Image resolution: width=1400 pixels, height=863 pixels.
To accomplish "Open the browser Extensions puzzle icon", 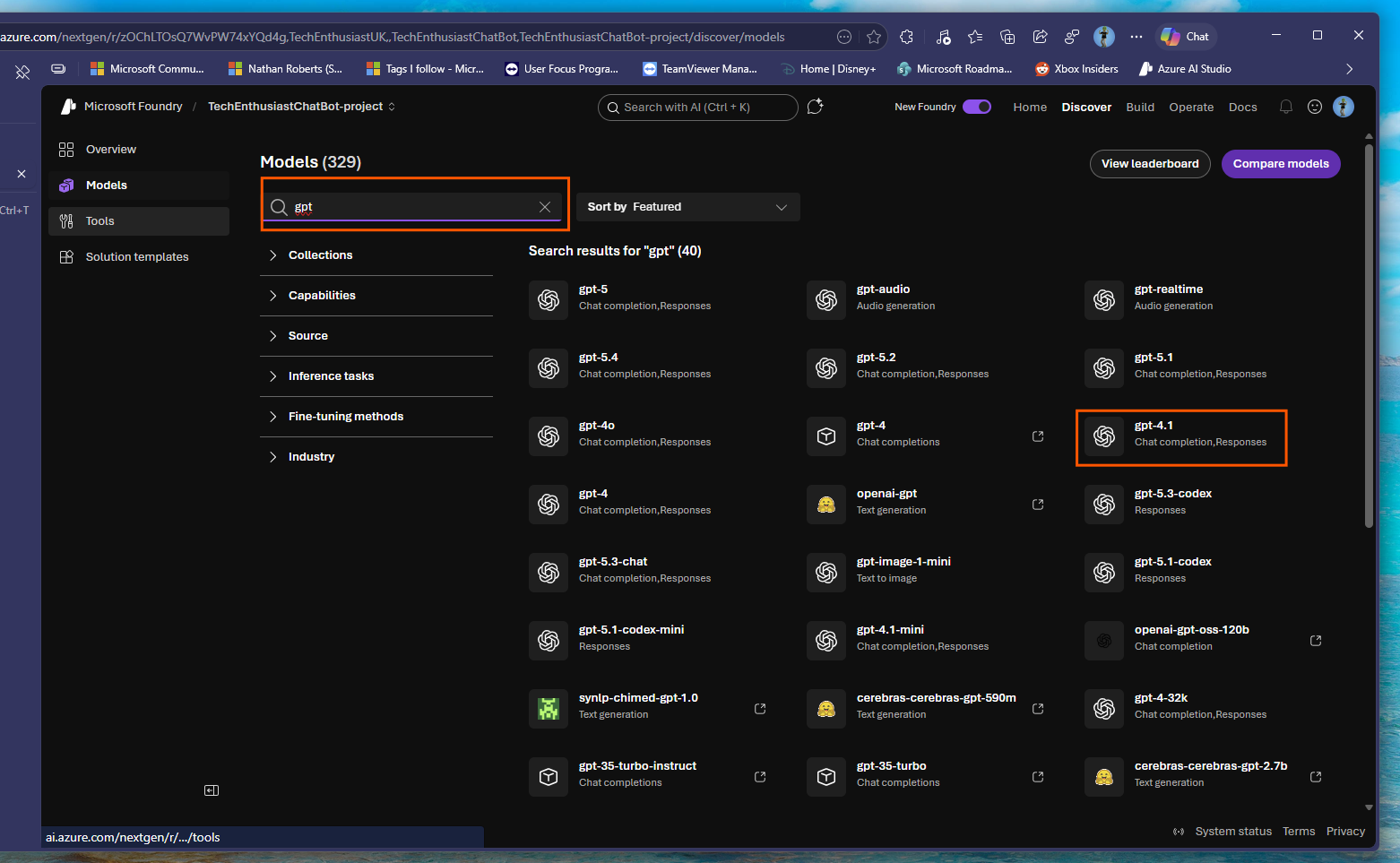I will pos(907,37).
